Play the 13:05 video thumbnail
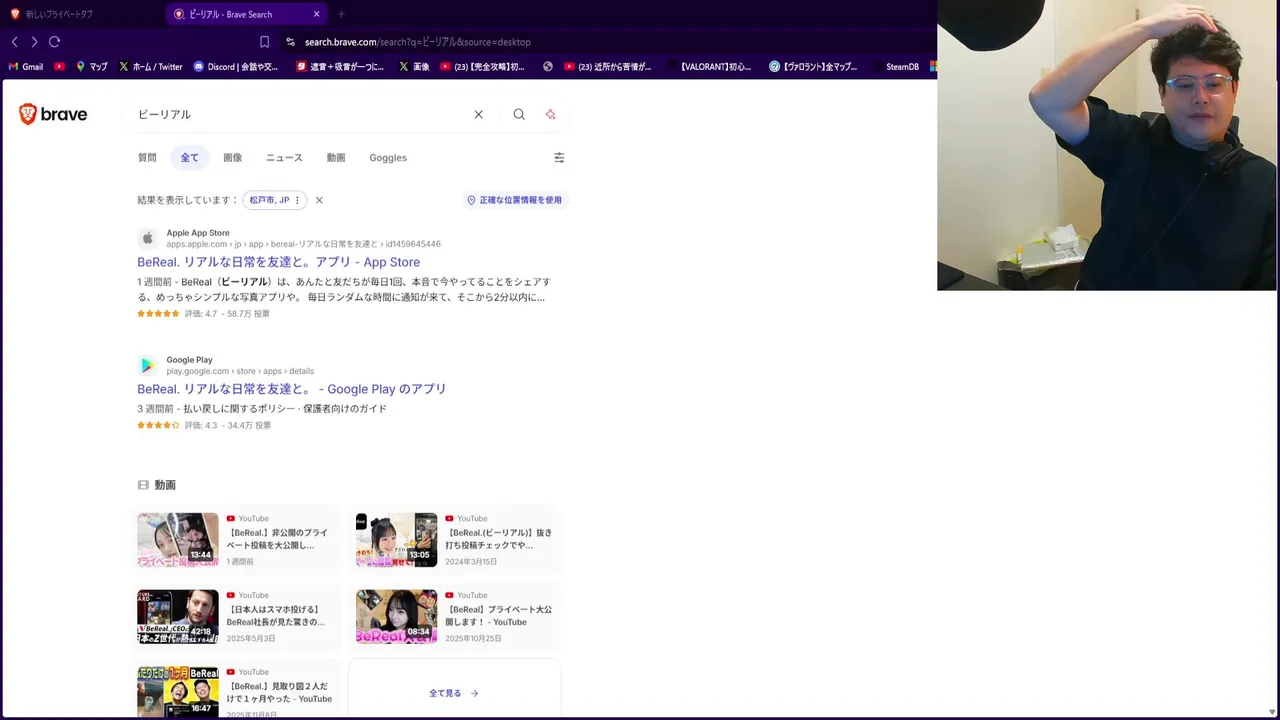Viewport: 1280px width, 720px height. tap(396, 540)
